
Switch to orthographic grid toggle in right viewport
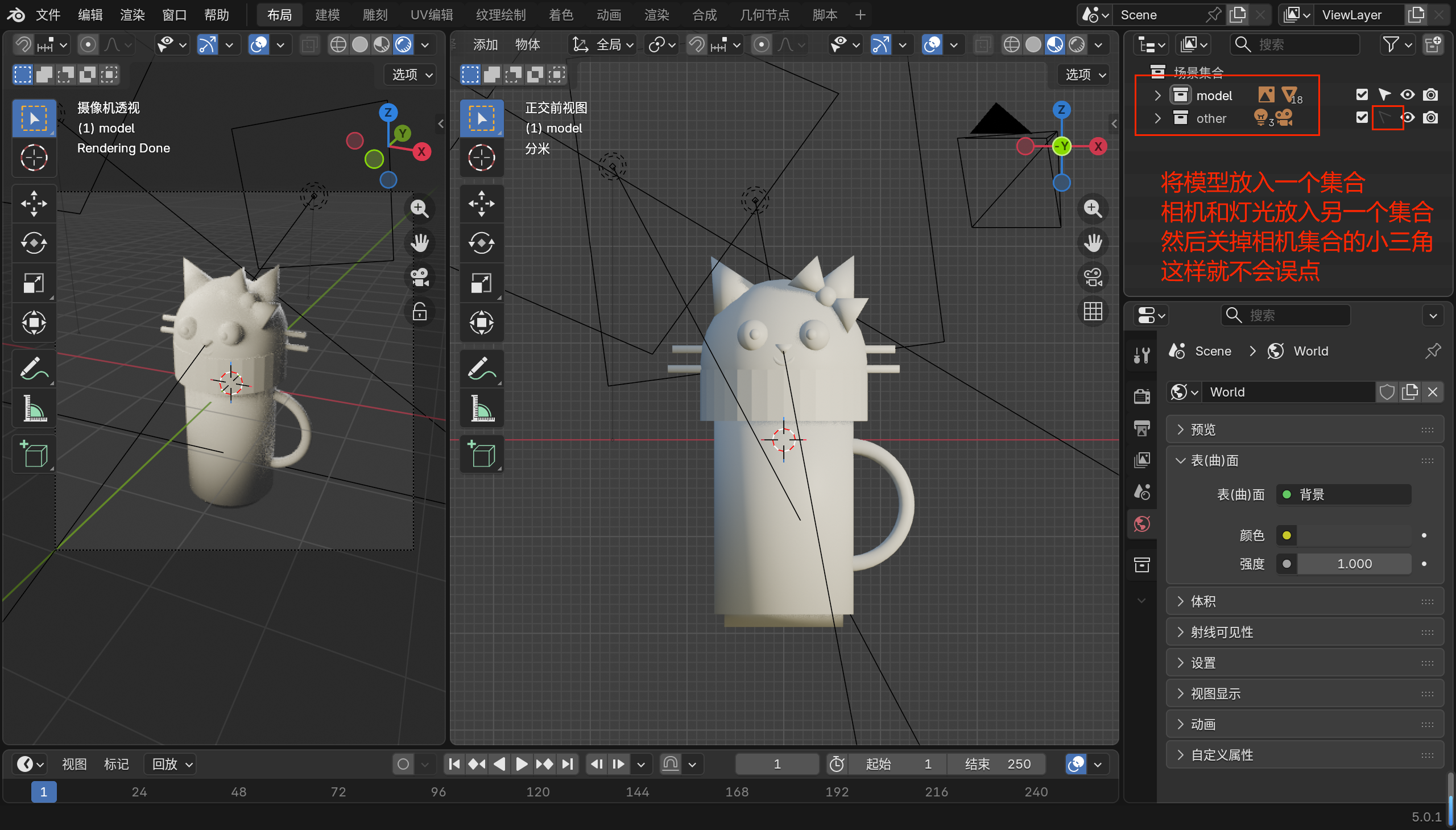pos(1093,311)
